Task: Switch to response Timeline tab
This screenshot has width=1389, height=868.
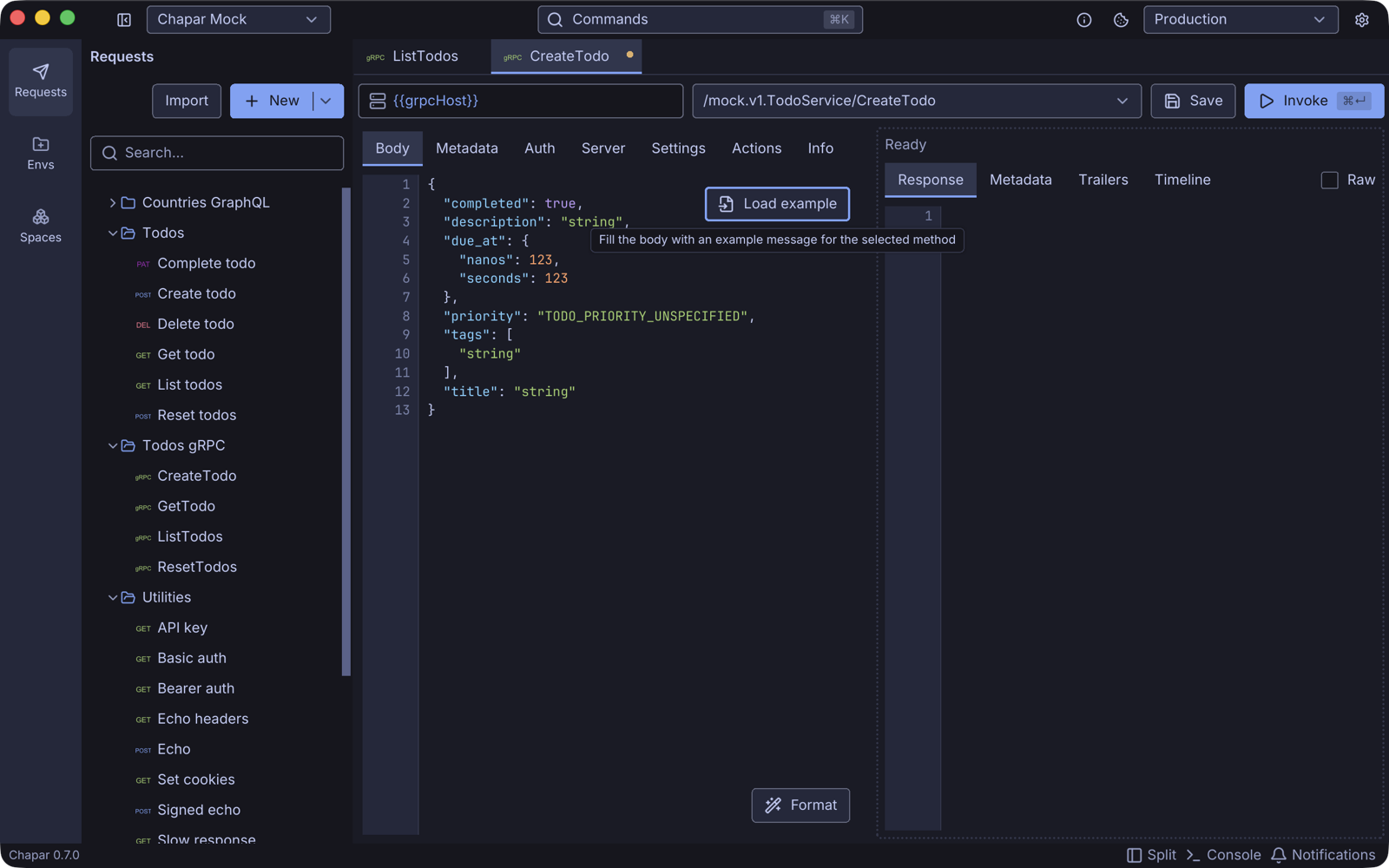Action: (1182, 180)
